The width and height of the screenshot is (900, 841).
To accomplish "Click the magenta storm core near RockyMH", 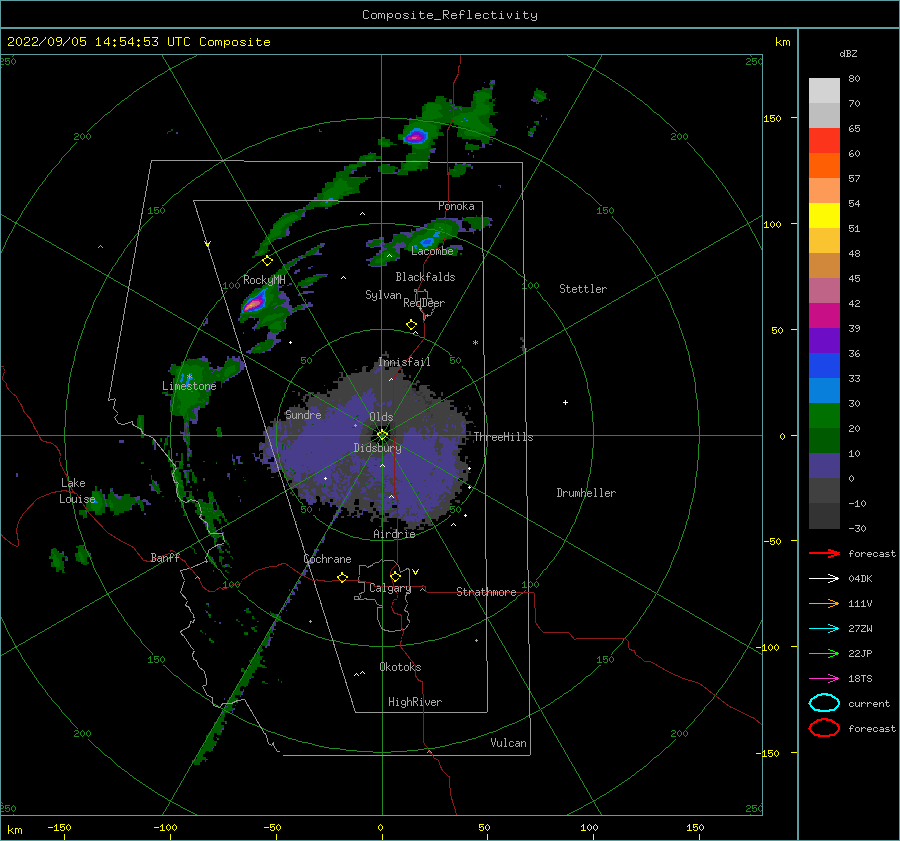I will (x=253, y=303).
